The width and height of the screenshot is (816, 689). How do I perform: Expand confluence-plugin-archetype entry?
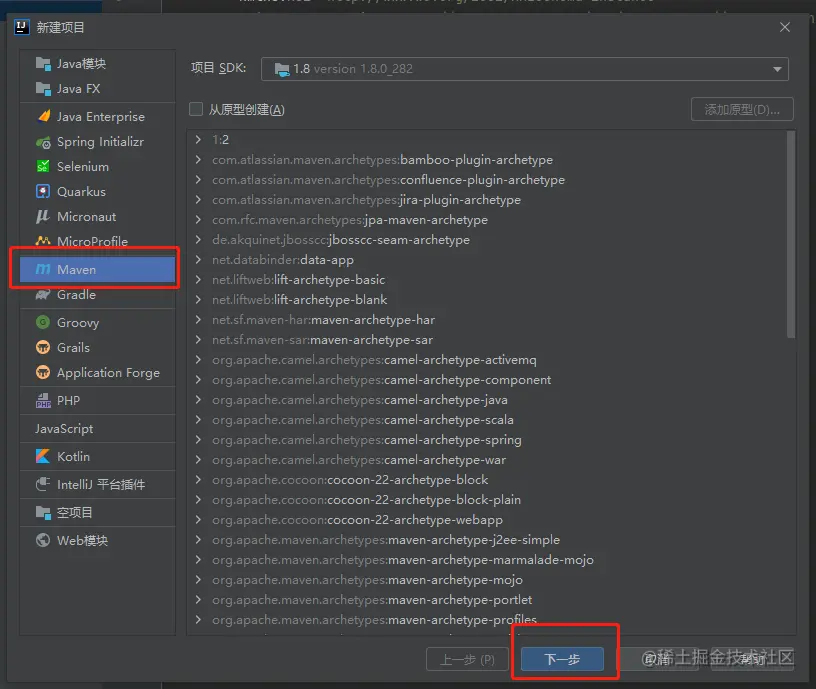coord(198,180)
